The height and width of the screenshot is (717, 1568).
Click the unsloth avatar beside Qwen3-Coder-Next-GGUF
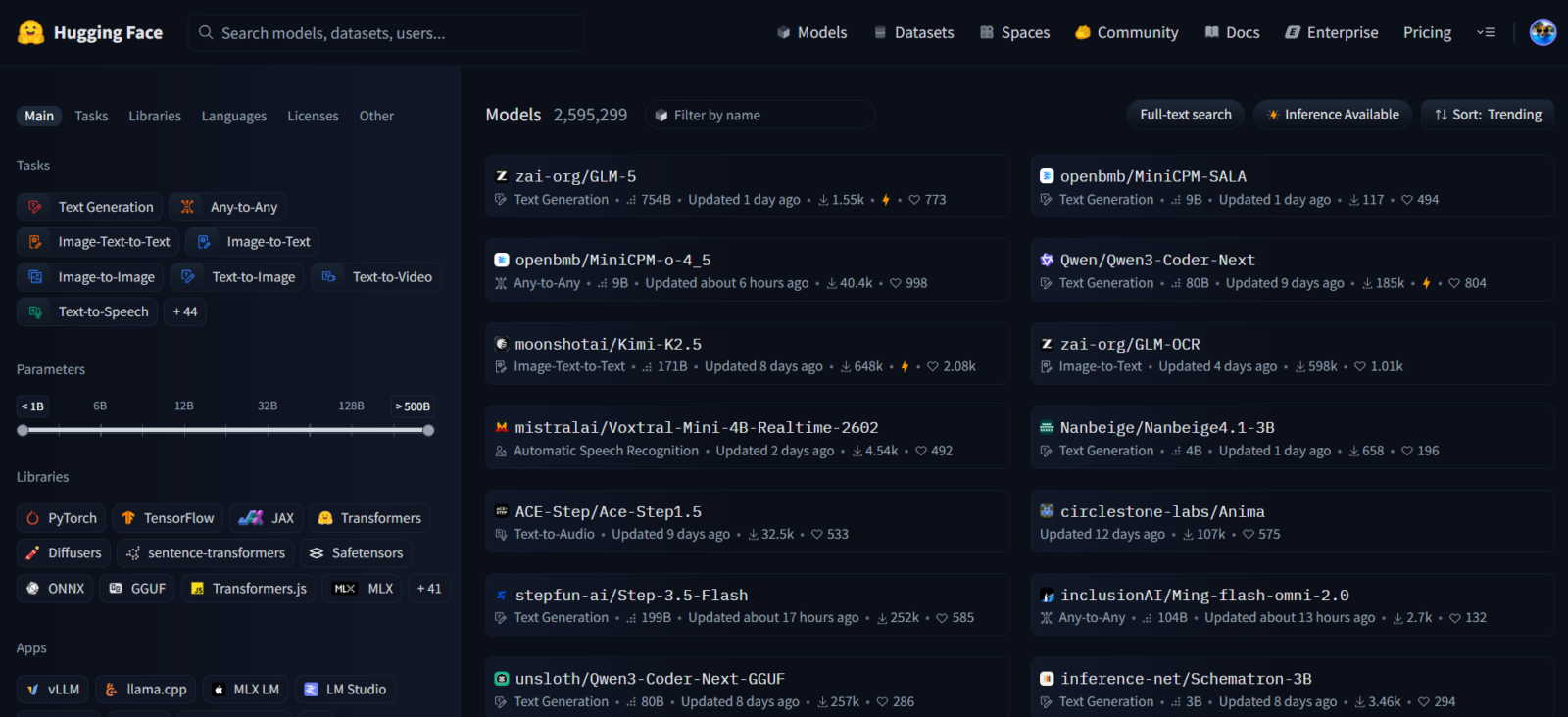point(502,679)
